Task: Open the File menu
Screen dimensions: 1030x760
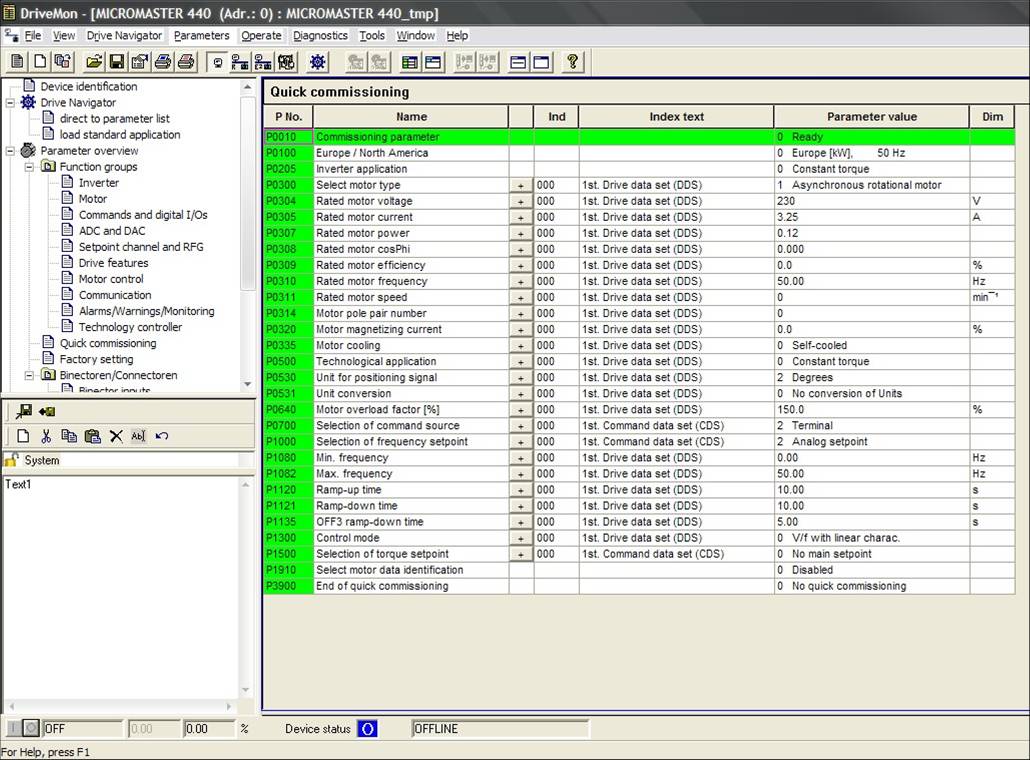Action: (33, 35)
